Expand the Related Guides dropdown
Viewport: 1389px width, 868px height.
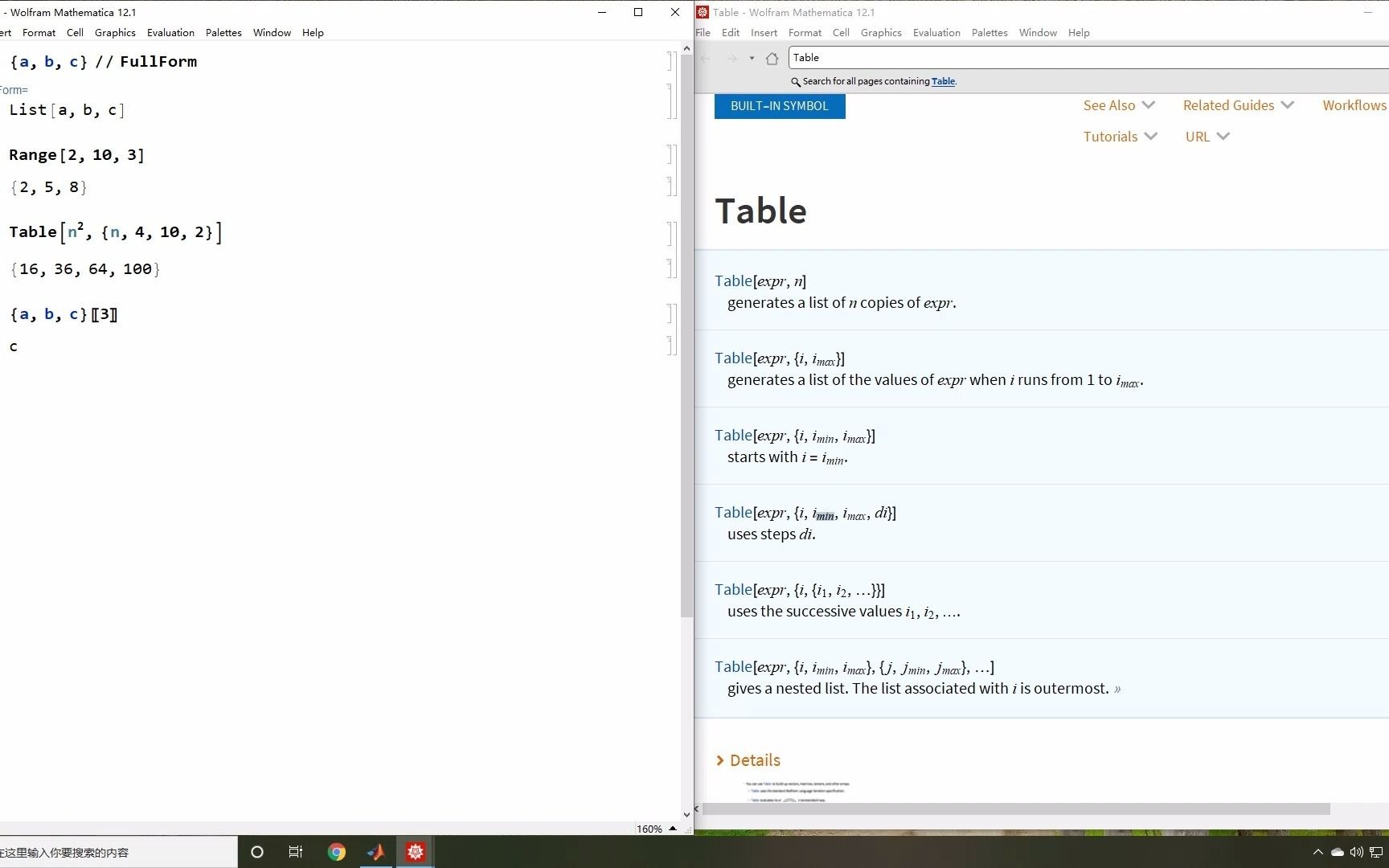coord(1239,105)
